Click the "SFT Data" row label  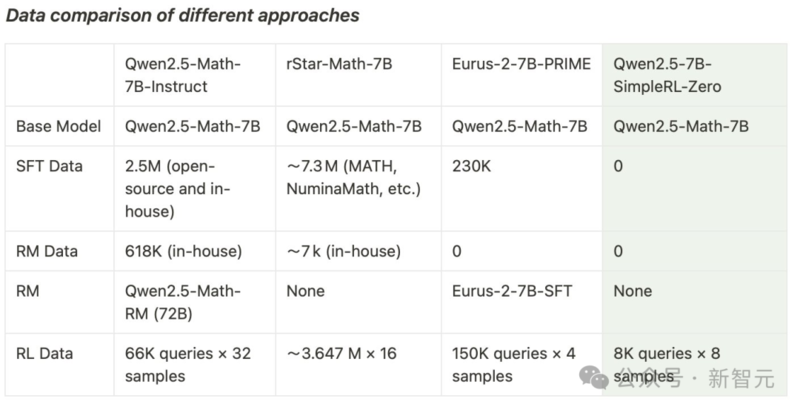pyautogui.click(x=49, y=166)
